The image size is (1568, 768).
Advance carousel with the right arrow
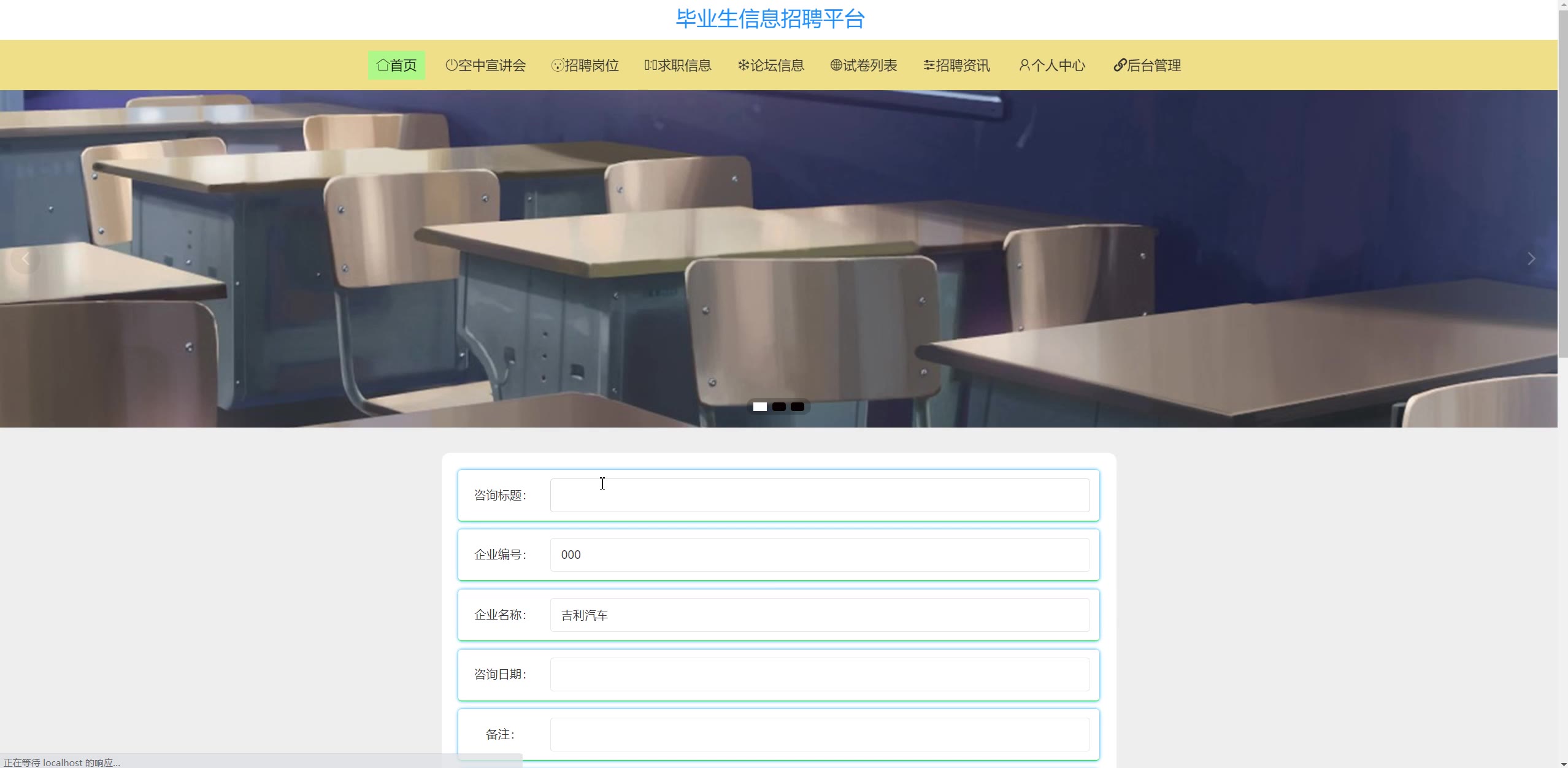pyautogui.click(x=1531, y=259)
